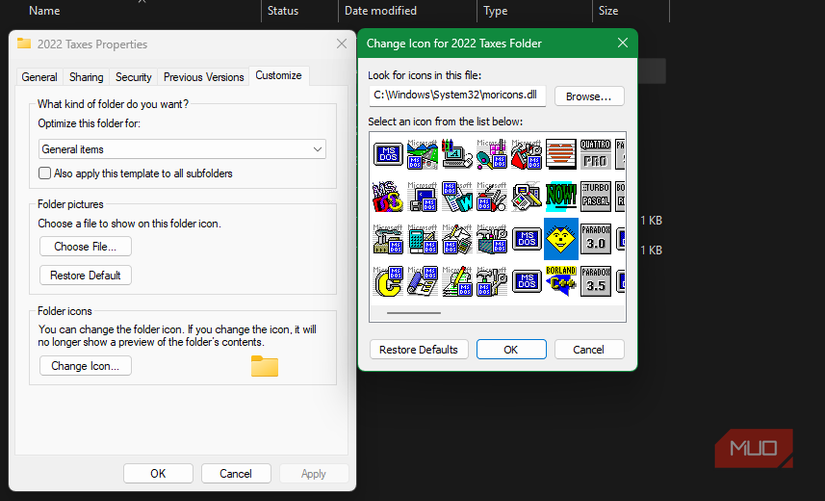Pick the yellow letter C icon
This screenshot has width=825, height=501.
[387, 282]
